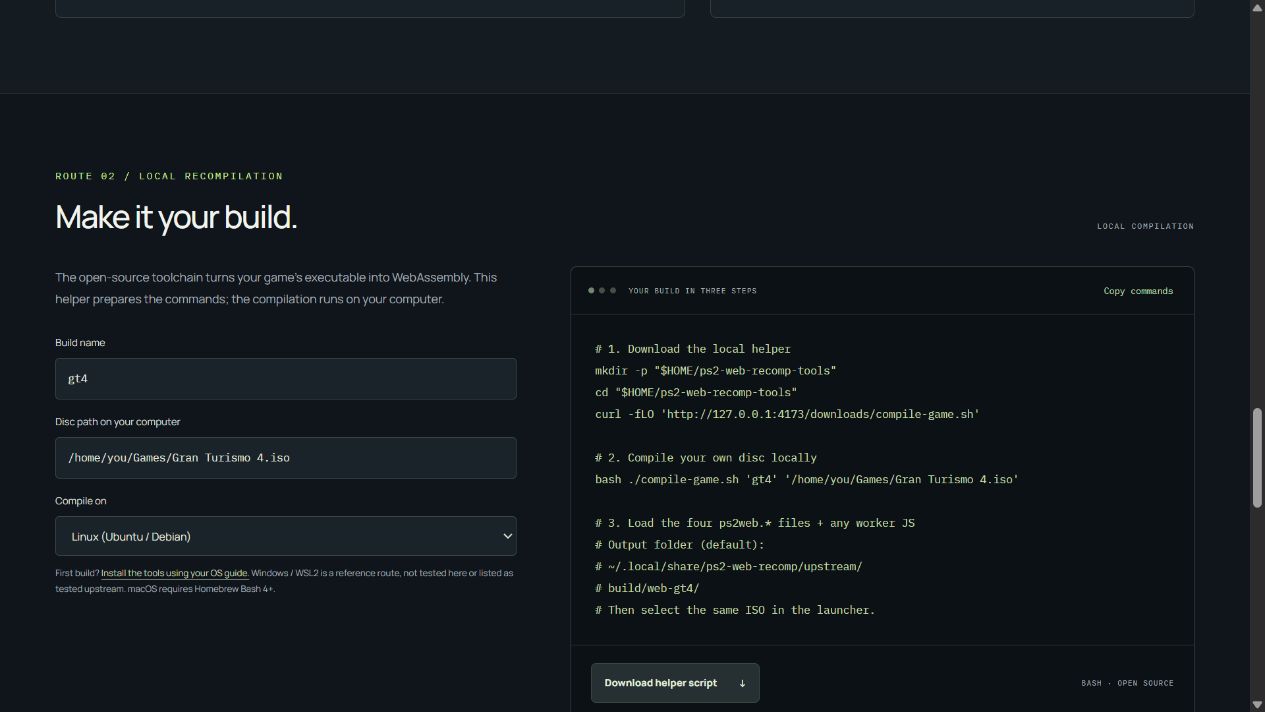Click the "# build/web-gt4/" line
Image resolution: width=1265 pixels, height=712 pixels.
pyautogui.click(x=647, y=588)
